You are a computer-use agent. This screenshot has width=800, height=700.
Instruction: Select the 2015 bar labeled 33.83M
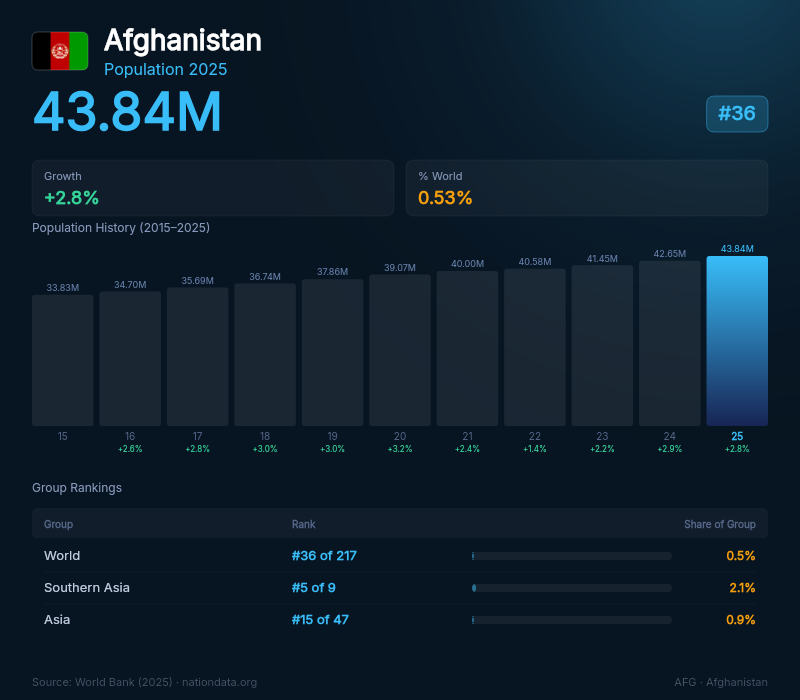63,360
